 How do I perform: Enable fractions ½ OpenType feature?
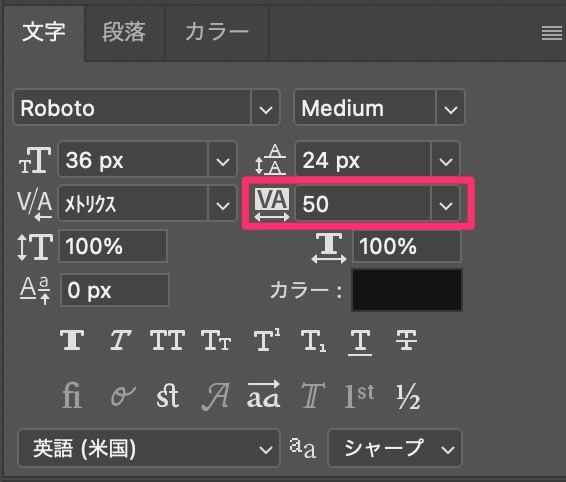pyautogui.click(x=408, y=396)
